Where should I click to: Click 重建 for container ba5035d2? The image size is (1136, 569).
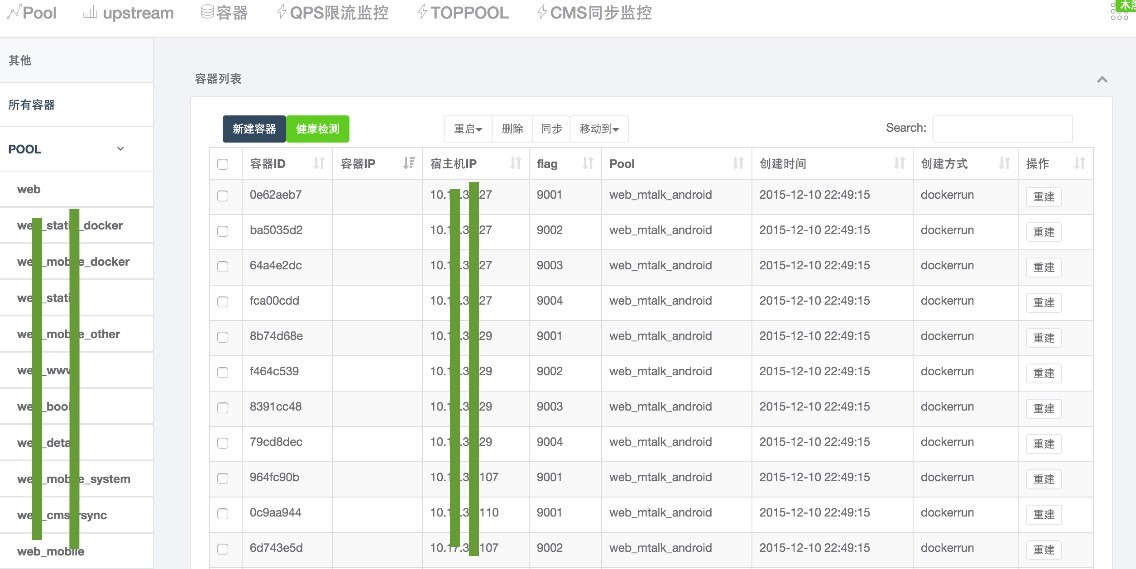(1044, 232)
